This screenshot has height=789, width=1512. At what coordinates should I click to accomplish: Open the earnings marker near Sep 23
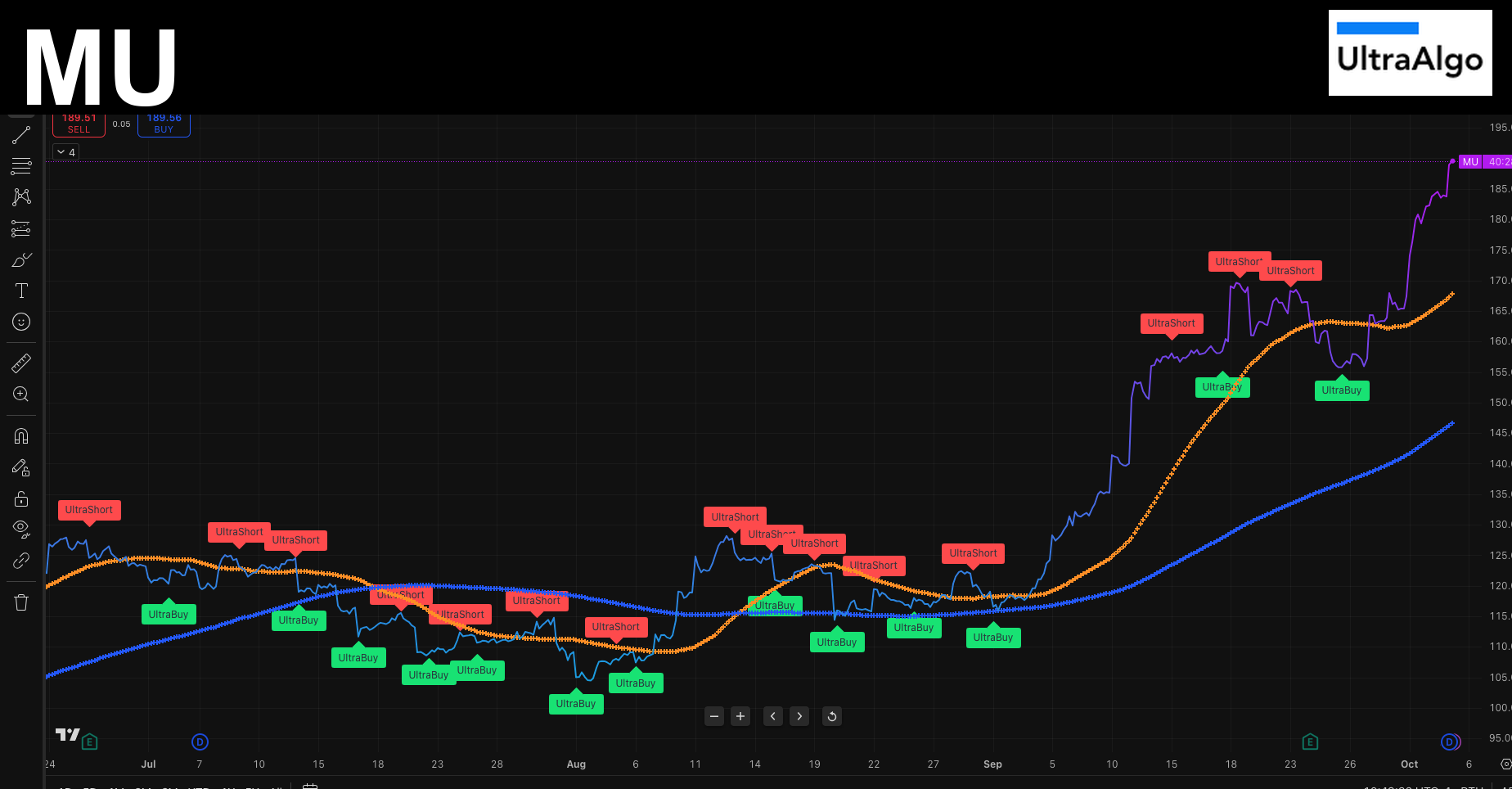(1310, 742)
